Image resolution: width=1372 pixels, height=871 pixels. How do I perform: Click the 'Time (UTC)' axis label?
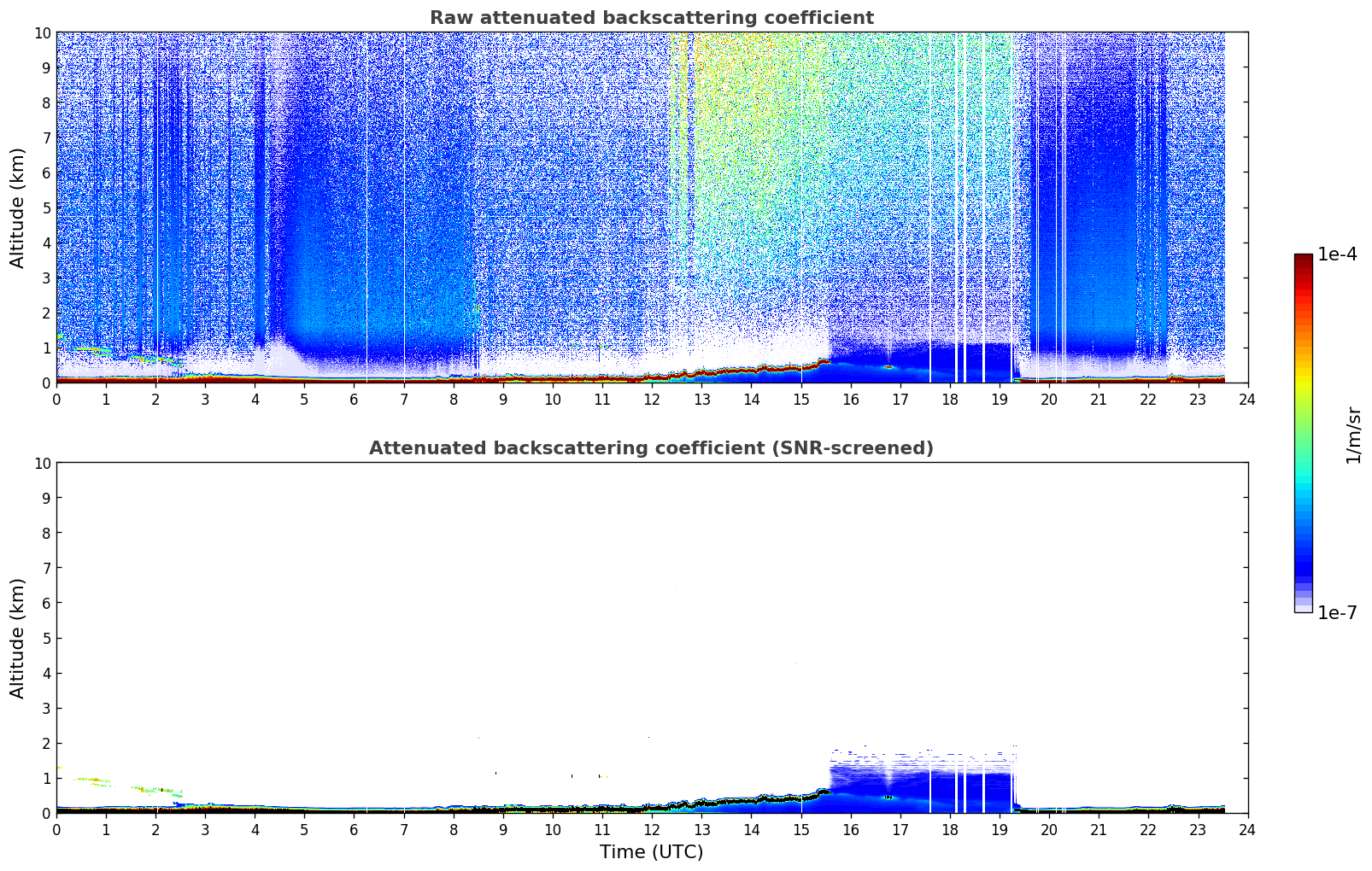click(651, 851)
